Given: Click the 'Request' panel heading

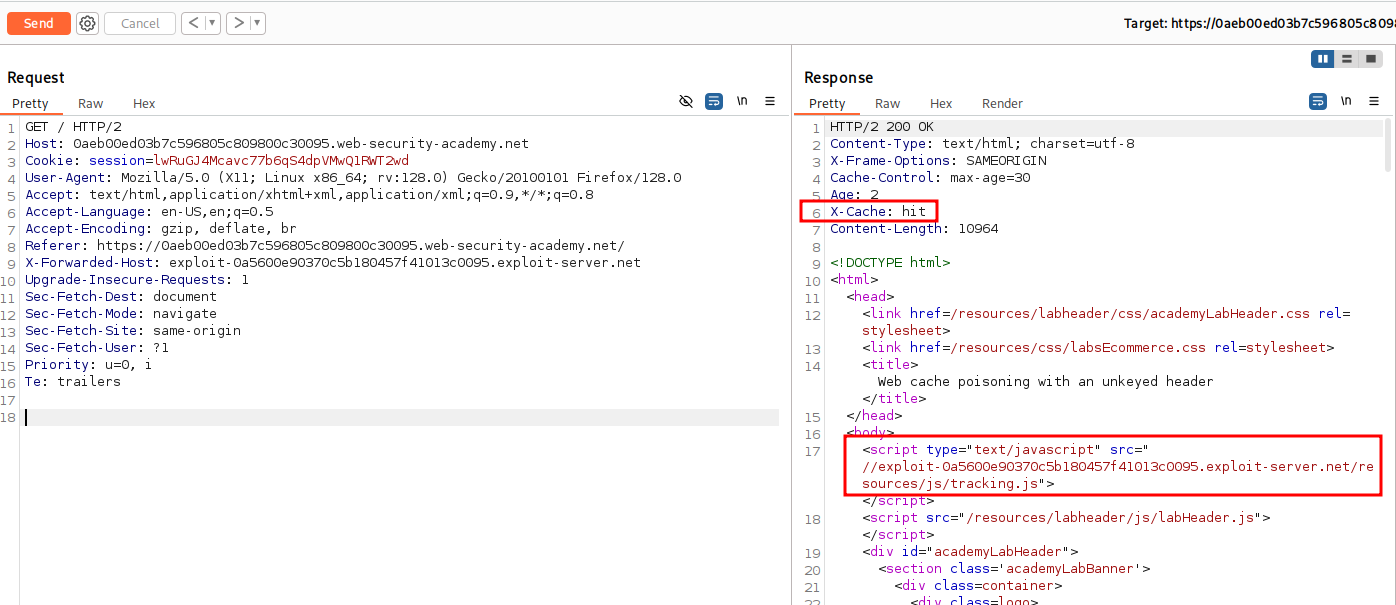Looking at the screenshot, I should [x=36, y=78].
